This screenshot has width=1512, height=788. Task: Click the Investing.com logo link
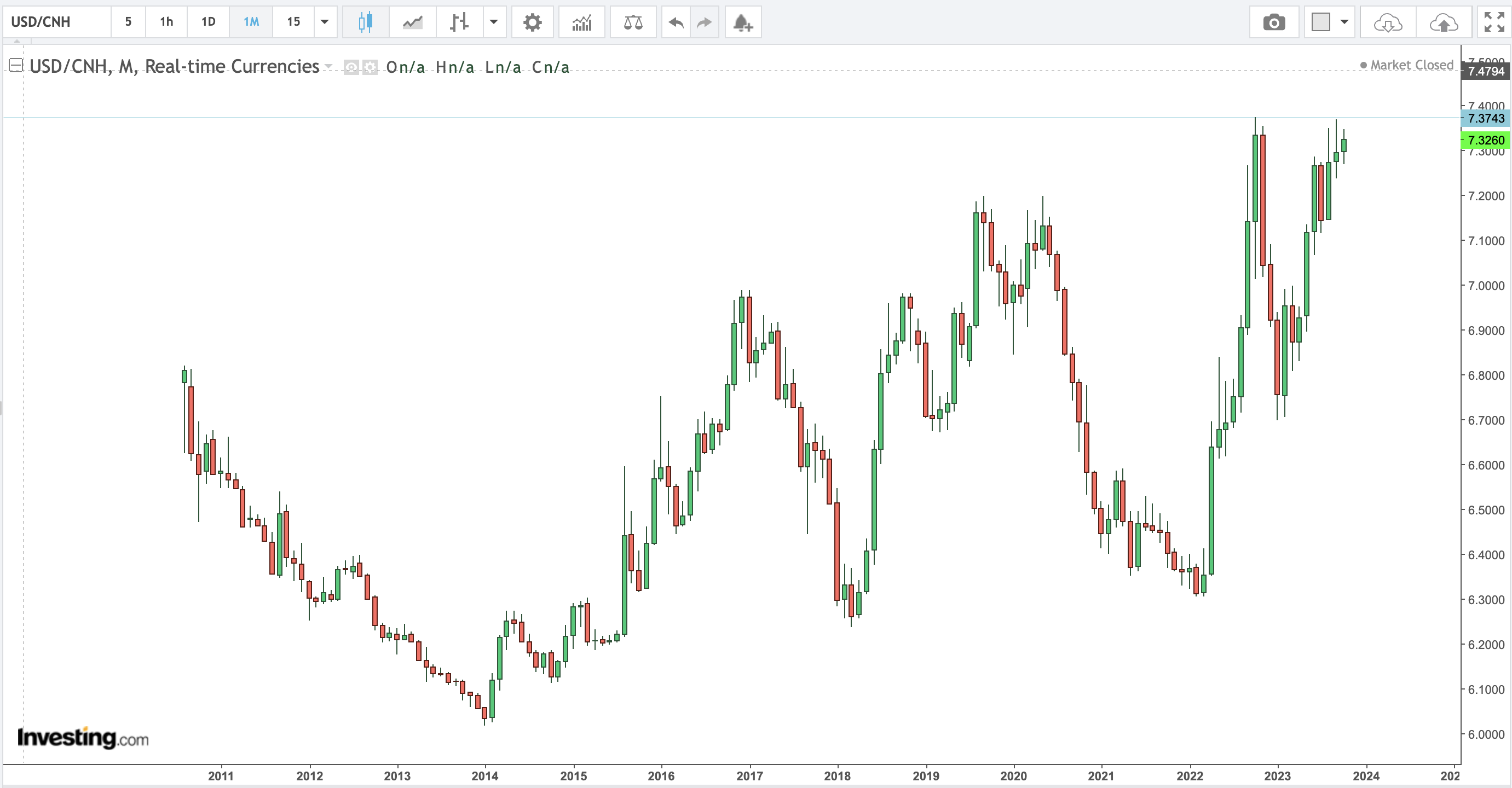[83, 738]
